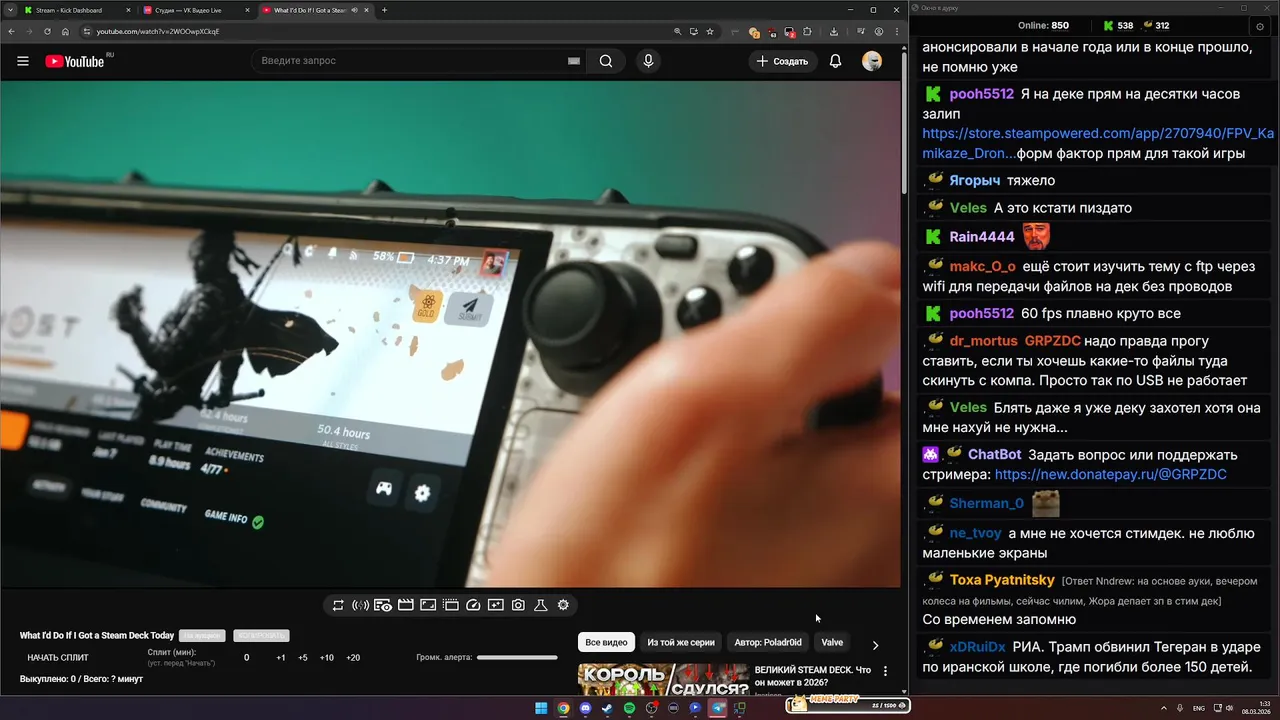The height and width of the screenshot is (720, 1280).
Task: Open the on-screen keyboard icon in search box
Action: 574,61
